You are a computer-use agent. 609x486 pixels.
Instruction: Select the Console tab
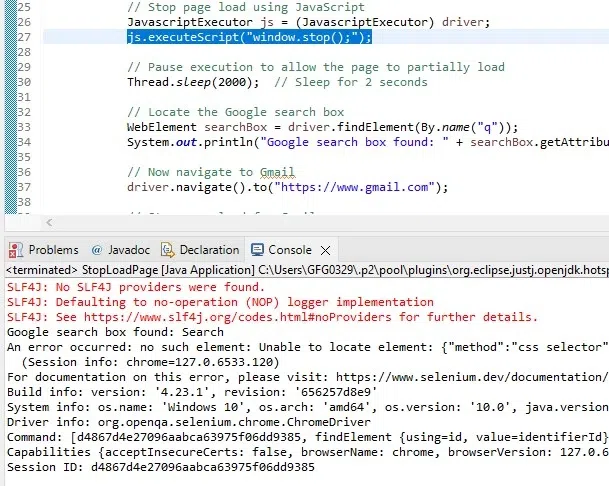point(289,250)
